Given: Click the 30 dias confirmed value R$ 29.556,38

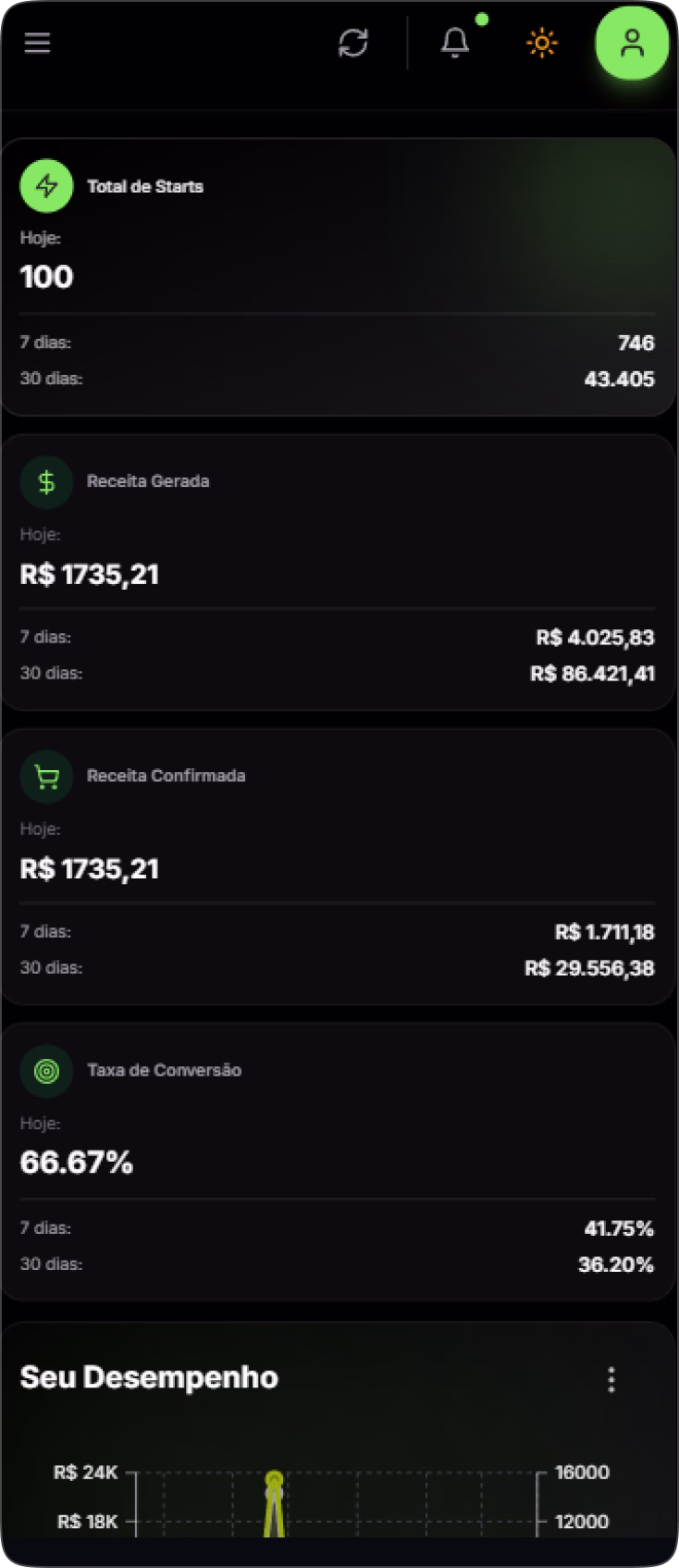Looking at the screenshot, I should click(x=589, y=968).
